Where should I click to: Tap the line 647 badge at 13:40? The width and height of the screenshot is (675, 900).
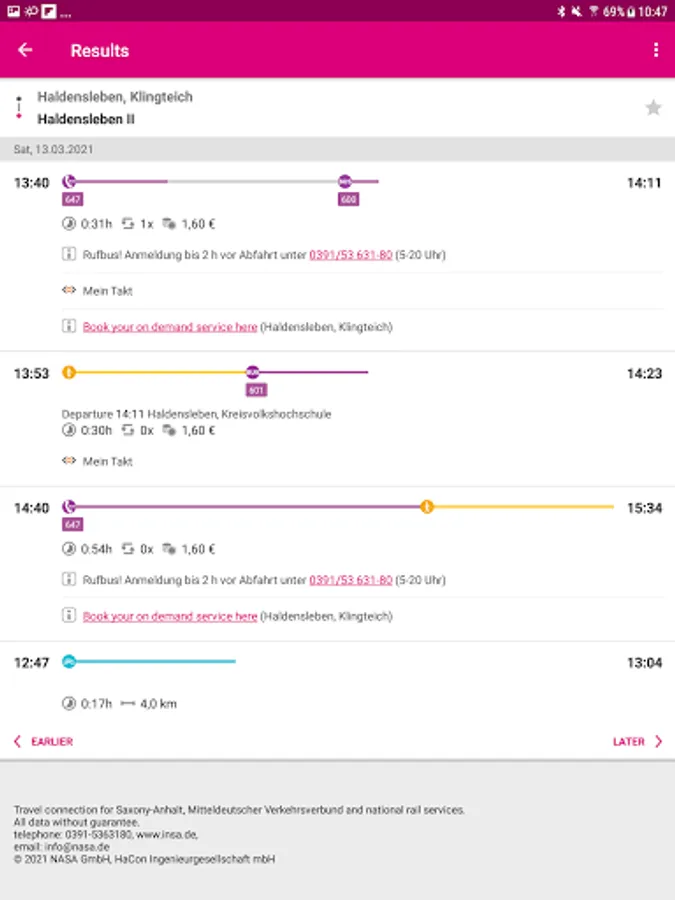coord(72,200)
